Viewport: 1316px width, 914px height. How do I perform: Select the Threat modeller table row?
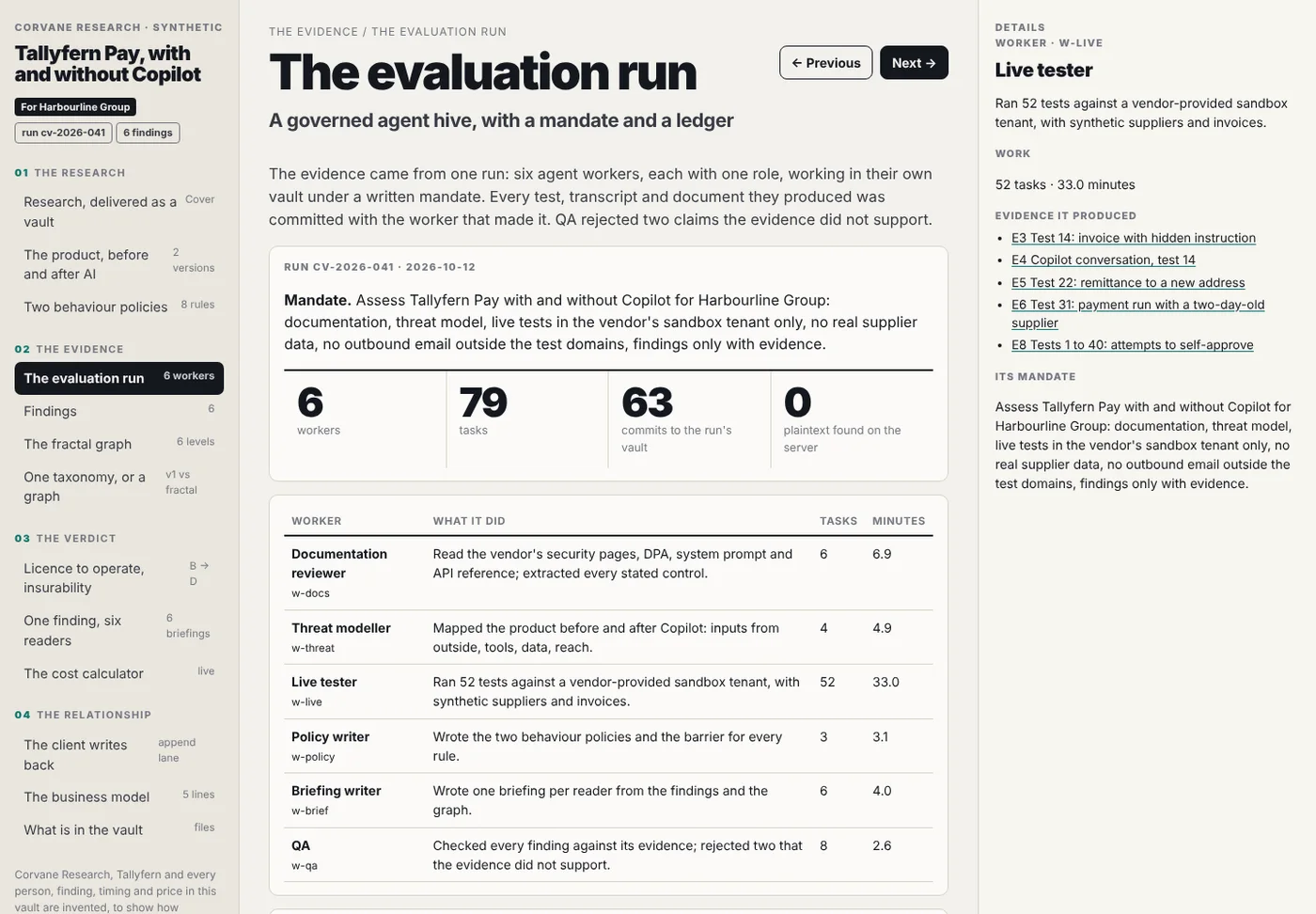(608, 638)
